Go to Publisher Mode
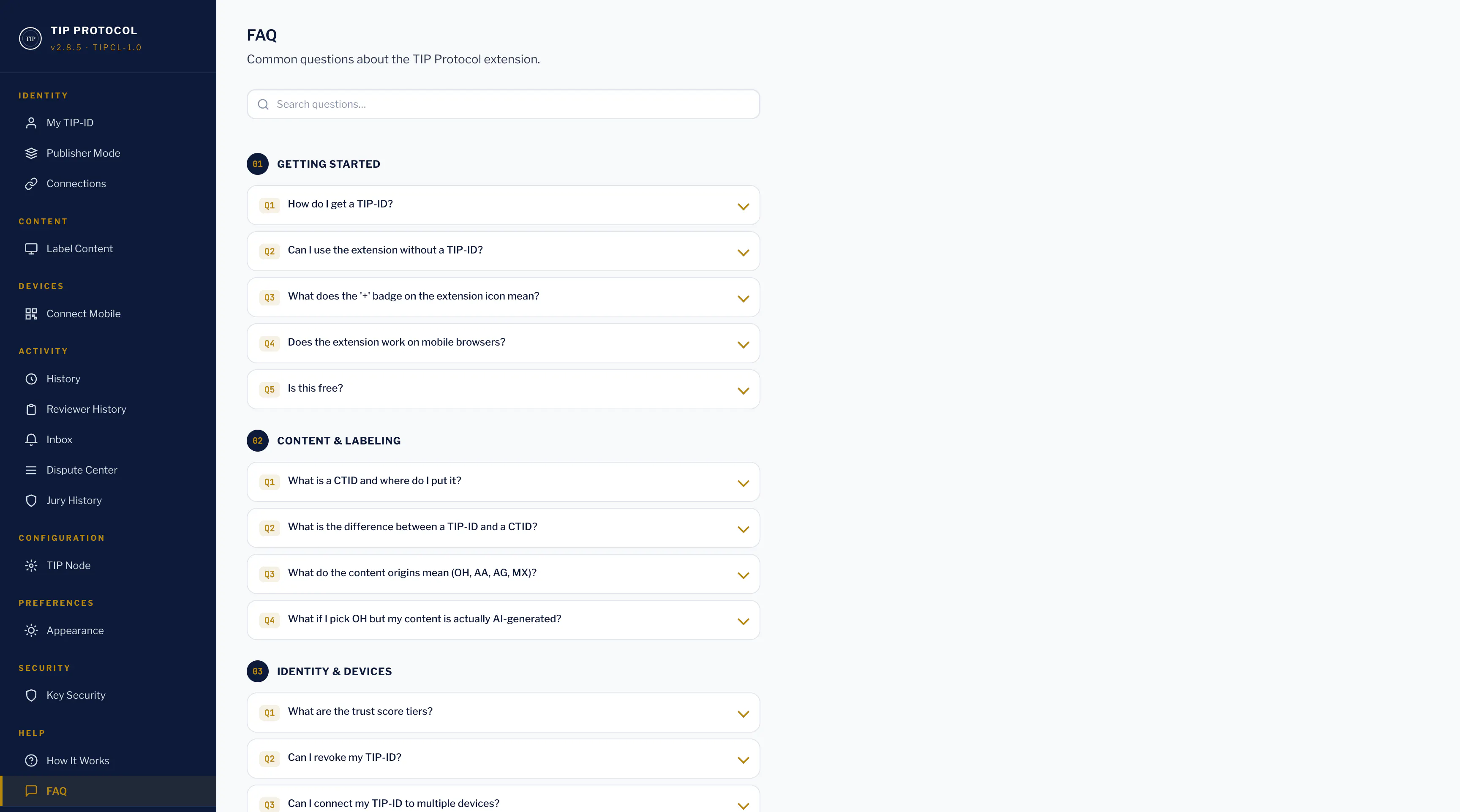This screenshot has height=812, width=1460. (108, 153)
